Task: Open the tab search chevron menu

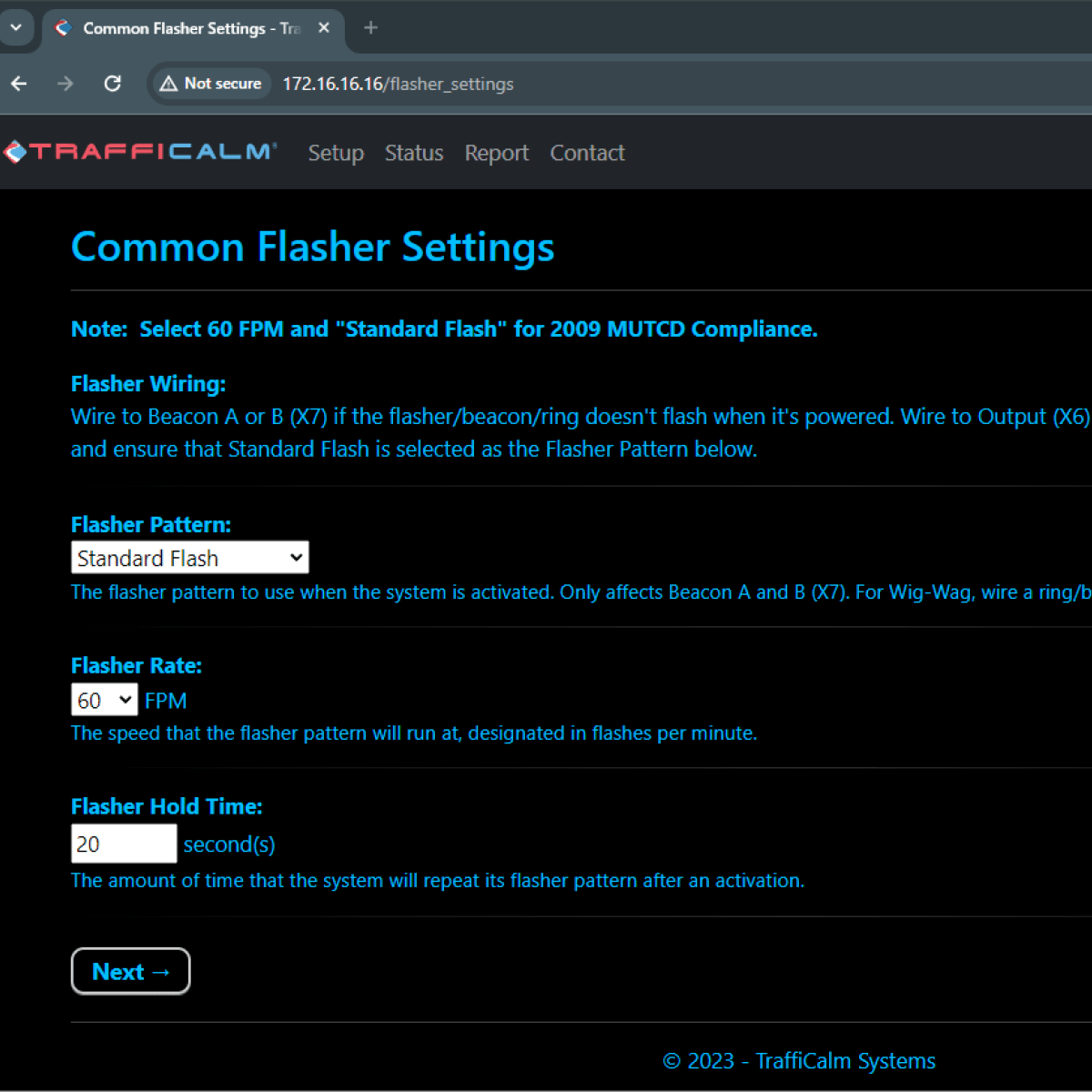Action: tap(15, 27)
